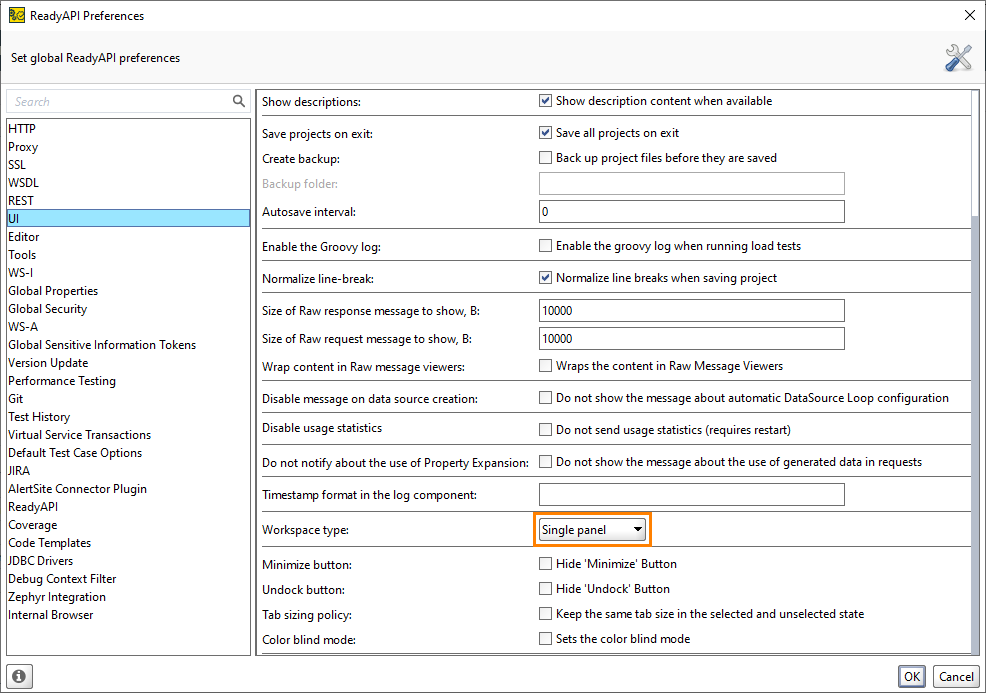
Task: Click the info icon at bottom left
Action: 19,676
